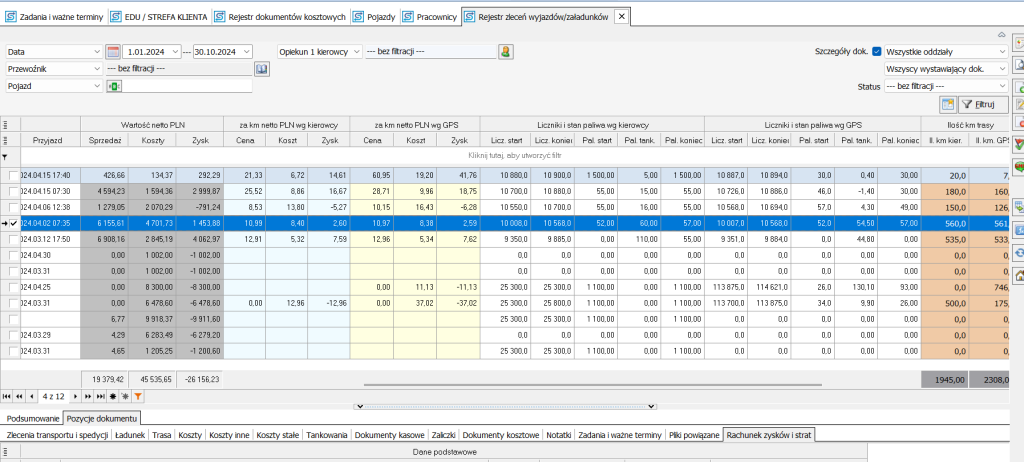Viewport: 1024px width, 462px height.
Task: Click the Pojazd text input field
Action: tap(185, 87)
